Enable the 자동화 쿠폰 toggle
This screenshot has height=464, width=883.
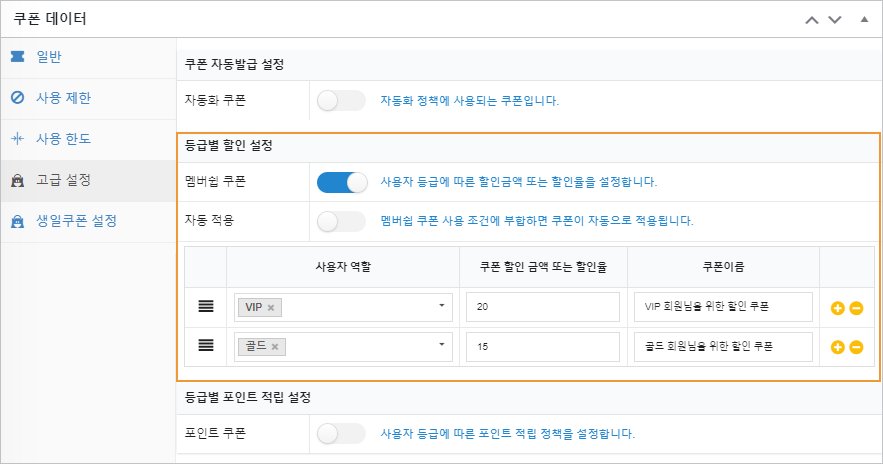(x=341, y=101)
